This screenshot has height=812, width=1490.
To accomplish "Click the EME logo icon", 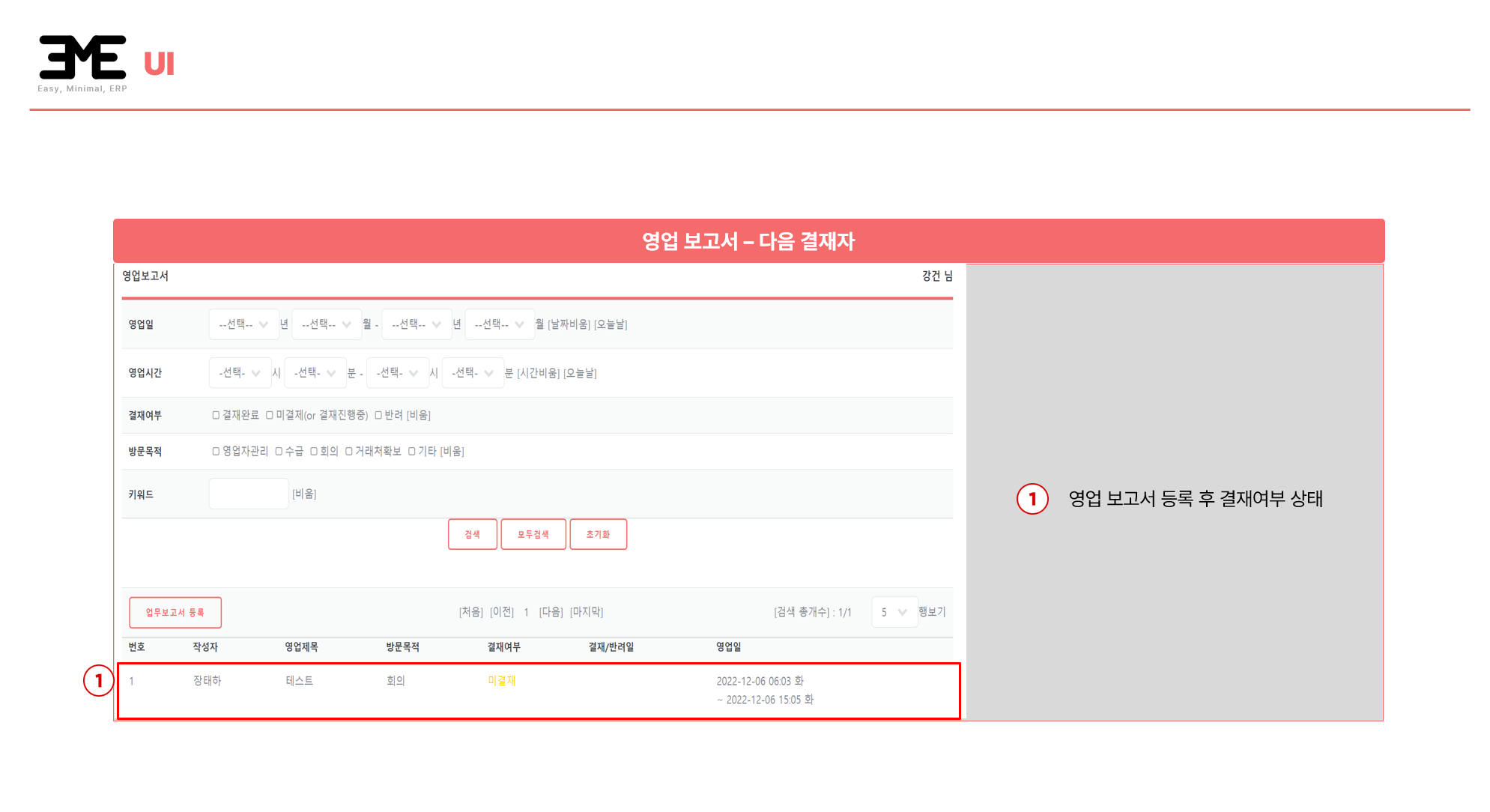I will point(82,58).
